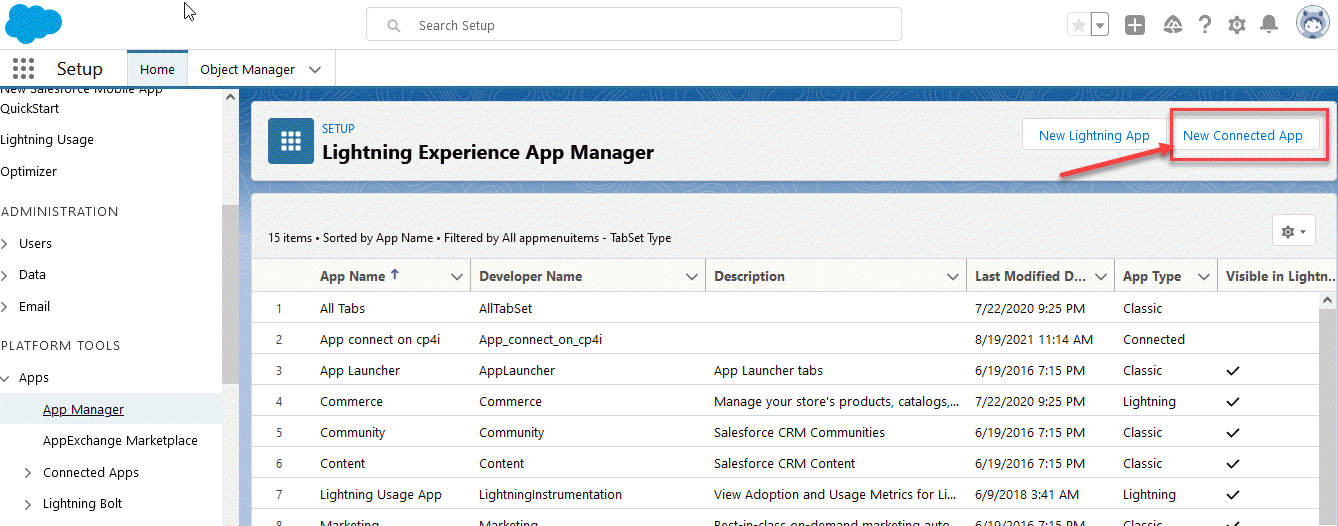Open Global Actions plus icon

pyautogui.click(x=1134, y=26)
